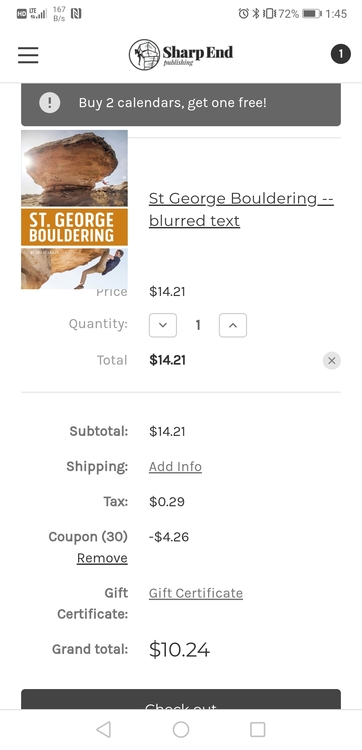Remove the applied coupon

(x=102, y=558)
